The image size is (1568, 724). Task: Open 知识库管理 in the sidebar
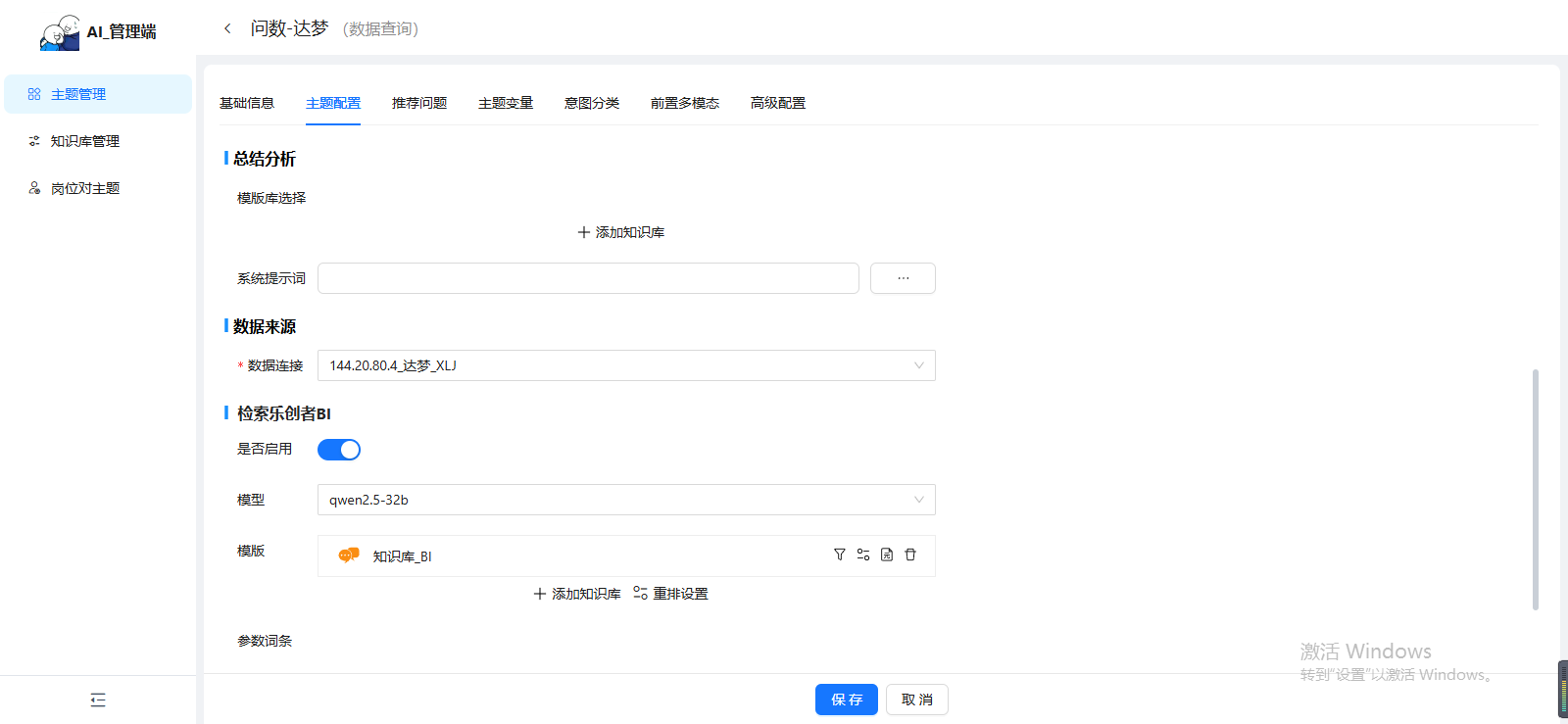85,141
